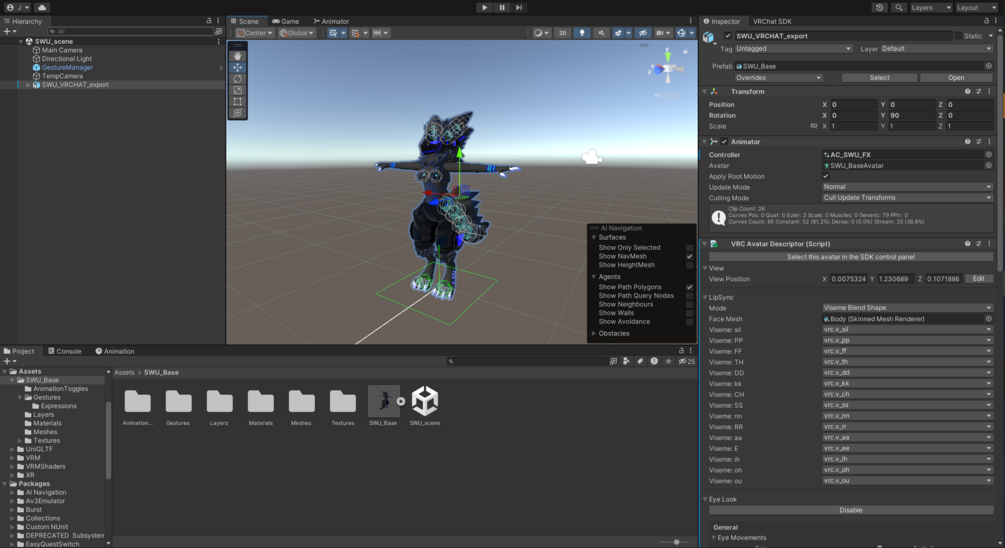Select the SWU_scene asset
The height and width of the screenshot is (548, 1005).
pyautogui.click(x=424, y=406)
